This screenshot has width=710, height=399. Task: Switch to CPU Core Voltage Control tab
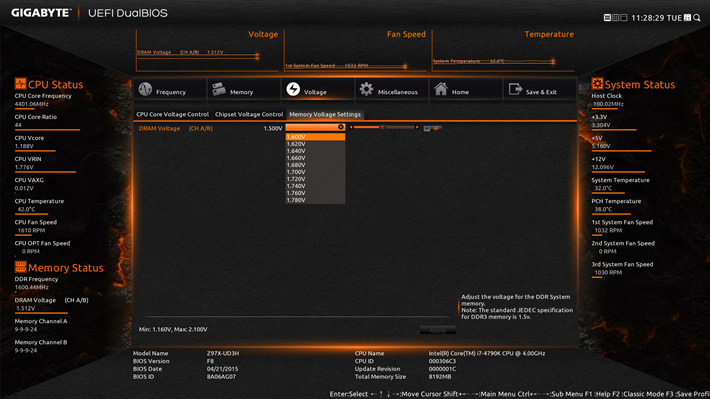tap(173, 115)
